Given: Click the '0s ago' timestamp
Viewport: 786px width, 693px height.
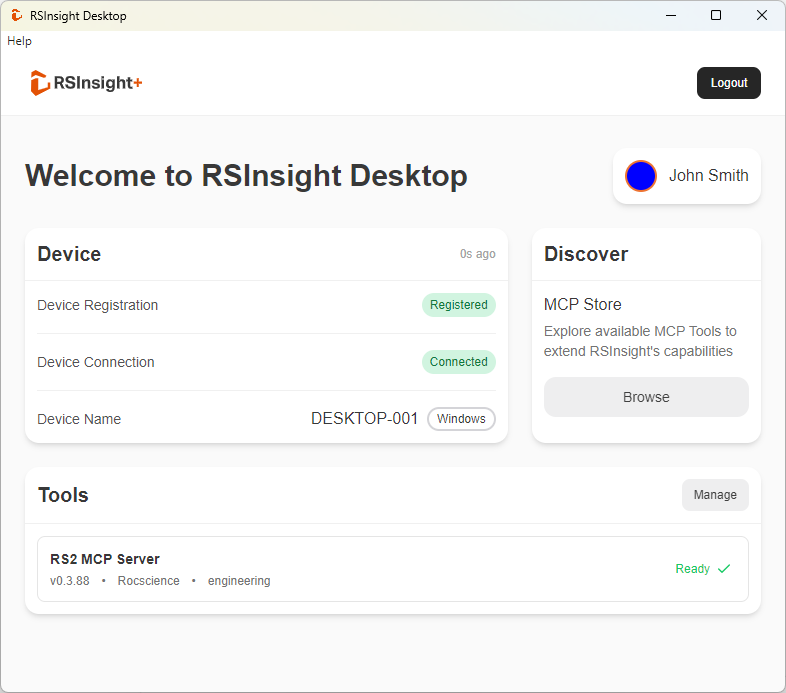Looking at the screenshot, I should pyautogui.click(x=477, y=254).
